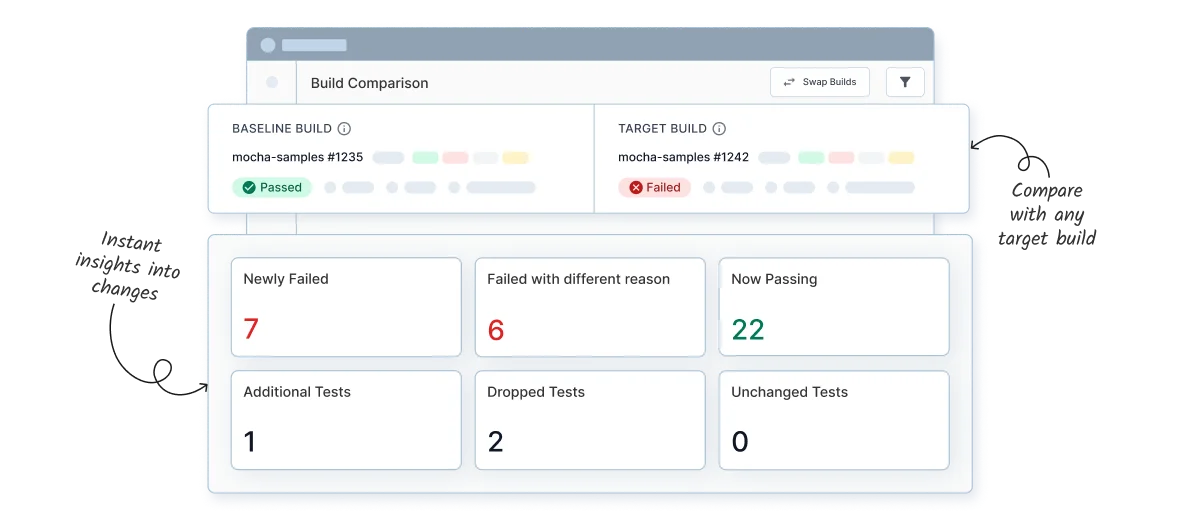Click red tag chip in baseline build
The width and height of the screenshot is (1180, 520).
tap(455, 158)
